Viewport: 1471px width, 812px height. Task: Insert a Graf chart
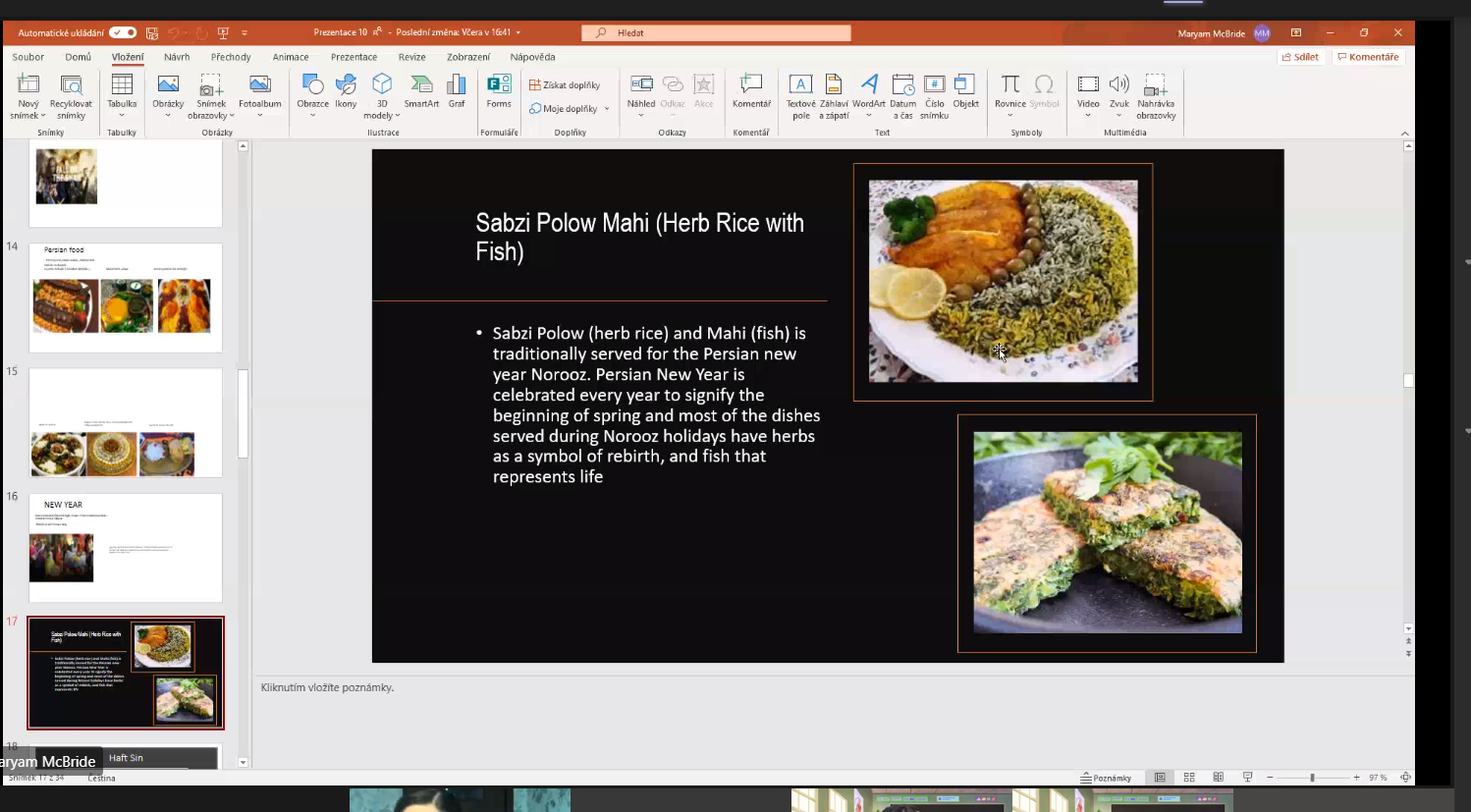tap(457, 90)
